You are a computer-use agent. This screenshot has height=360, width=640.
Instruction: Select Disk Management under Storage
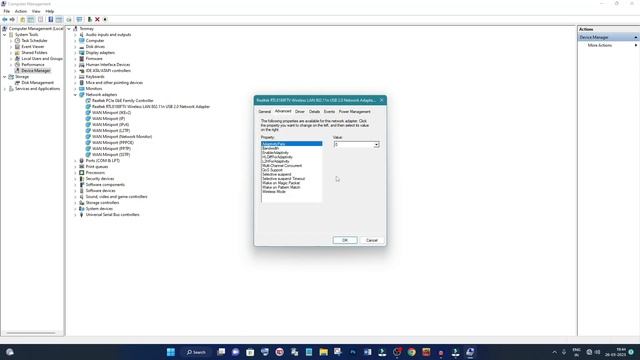point(38,82)
